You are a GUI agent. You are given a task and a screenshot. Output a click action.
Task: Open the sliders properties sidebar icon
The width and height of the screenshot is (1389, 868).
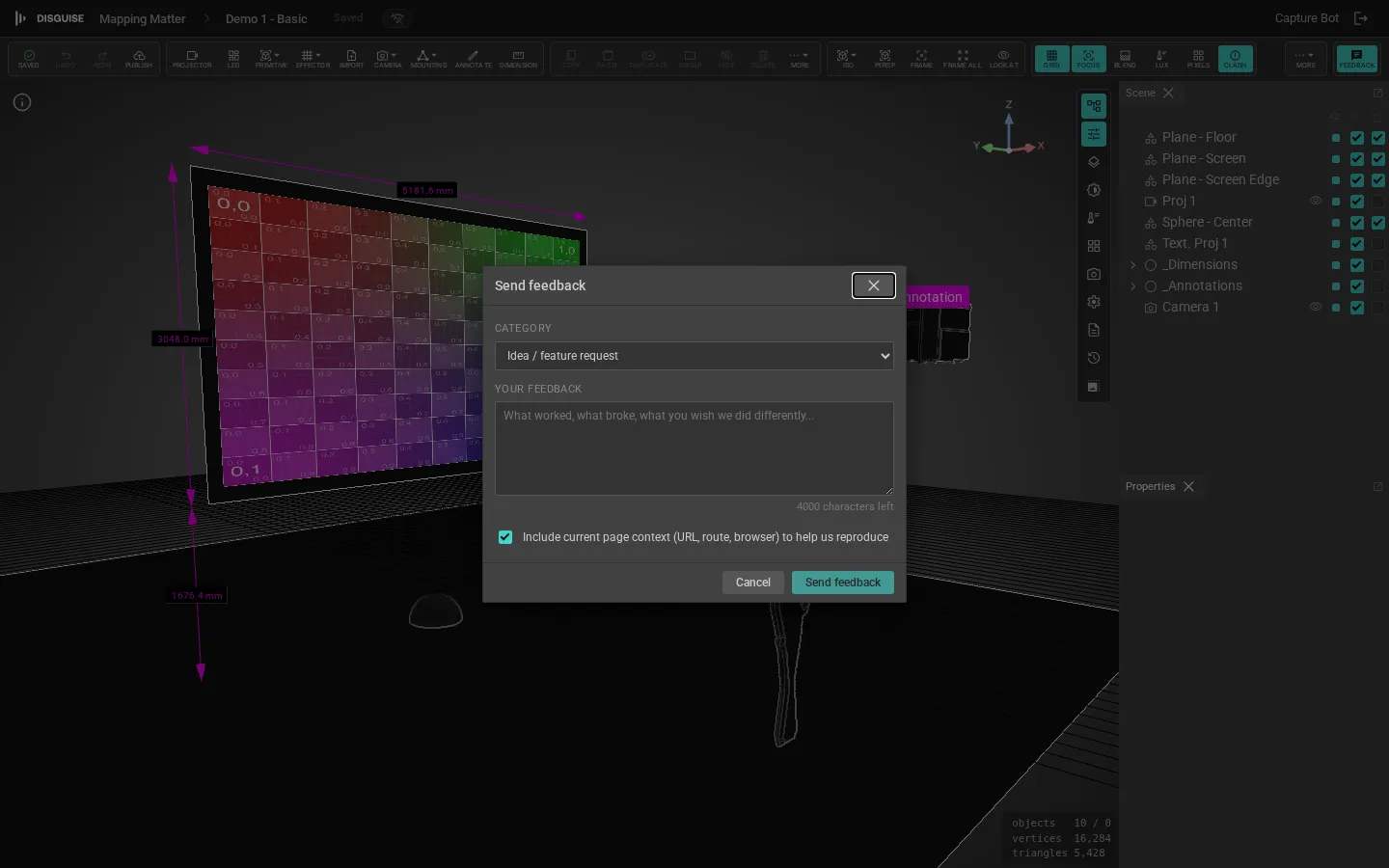1094,134
